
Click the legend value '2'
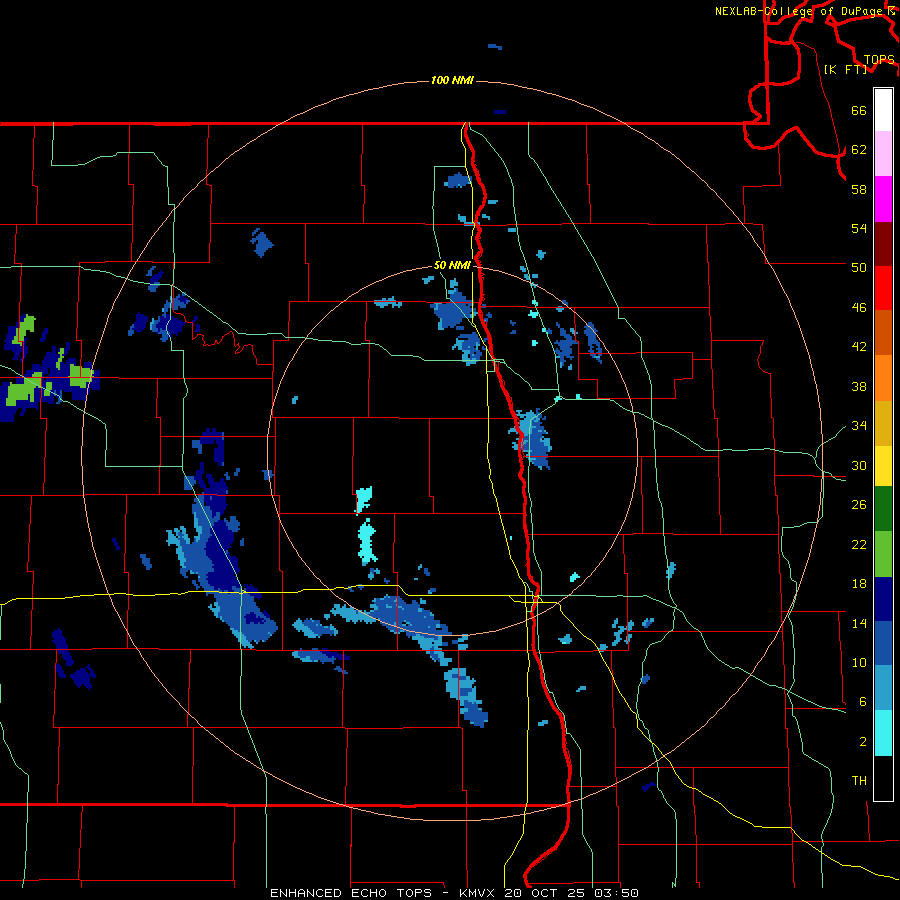[863, 741]
